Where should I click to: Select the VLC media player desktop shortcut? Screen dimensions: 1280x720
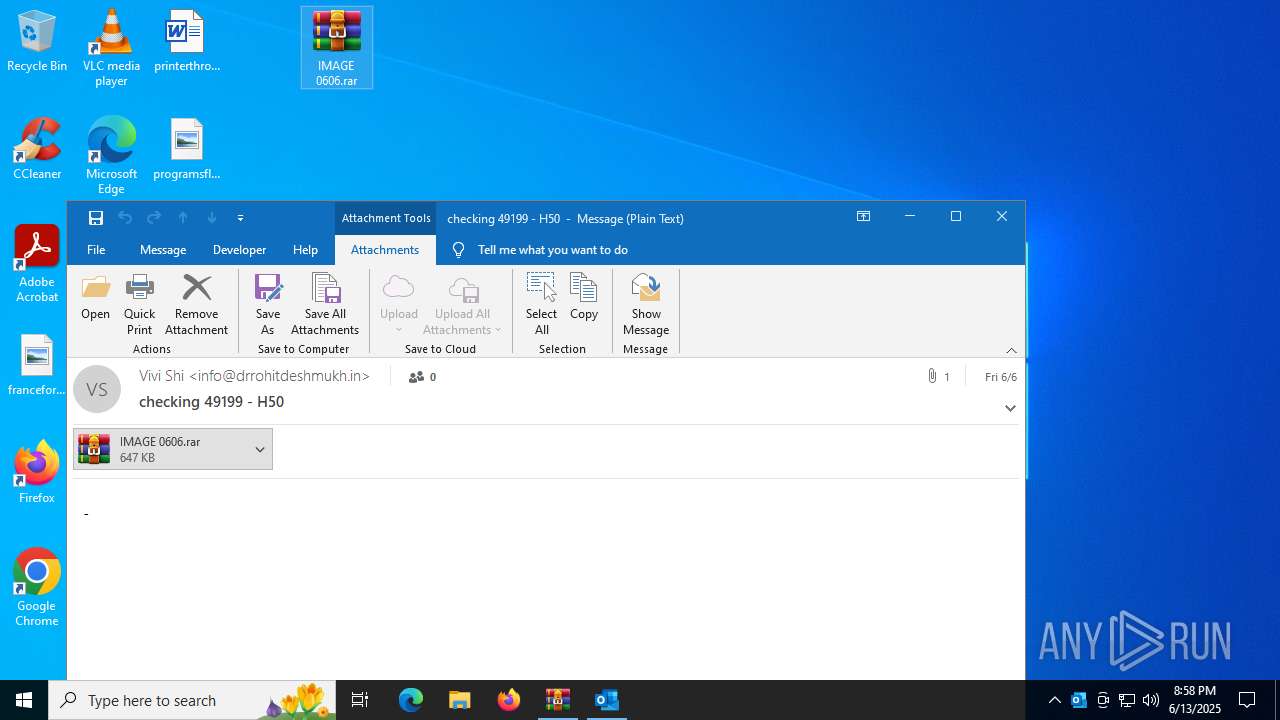pyautogui.click(x=111, y=48)
